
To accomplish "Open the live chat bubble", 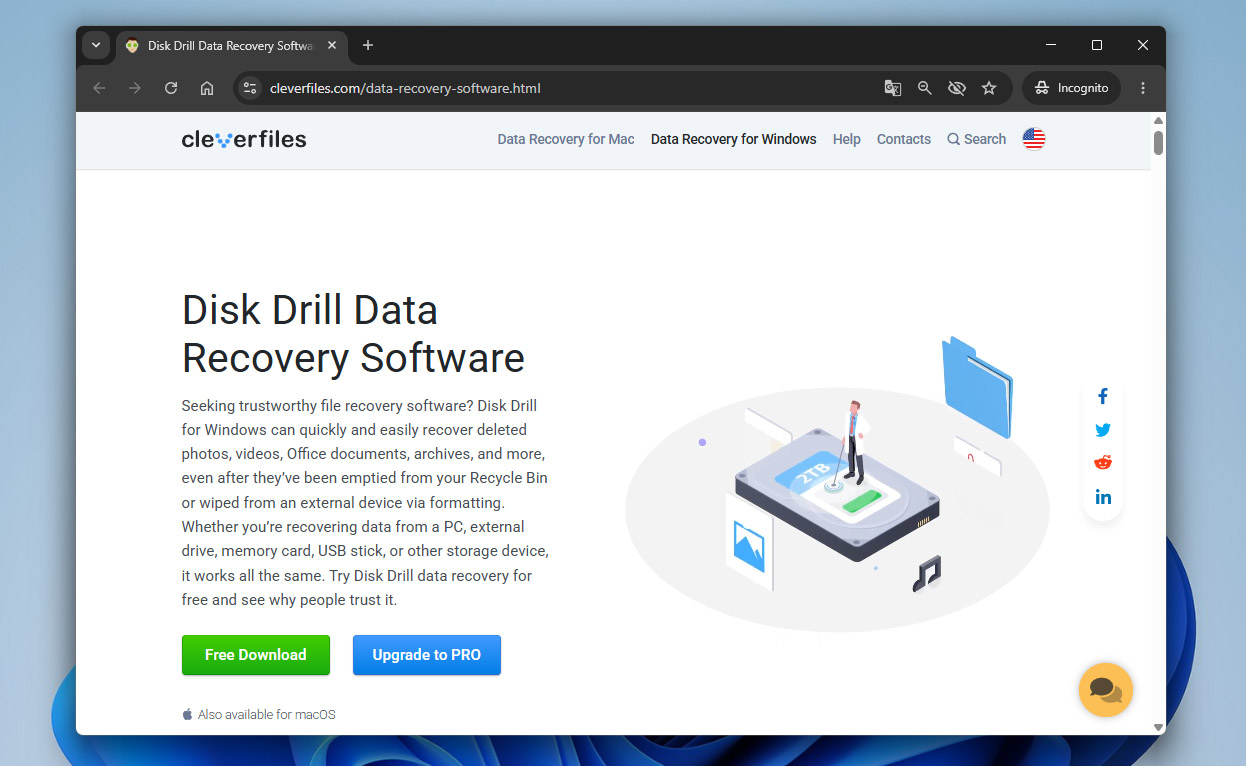I will [1106, 690].
